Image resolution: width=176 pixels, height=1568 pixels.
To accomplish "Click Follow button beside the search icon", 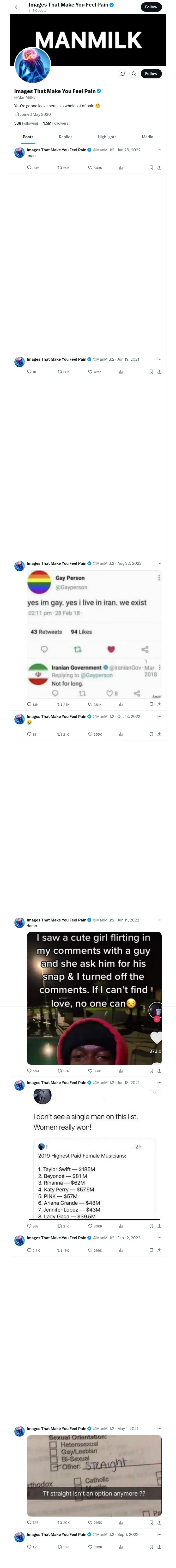I will pyautogui.click(x=151, y=74).
